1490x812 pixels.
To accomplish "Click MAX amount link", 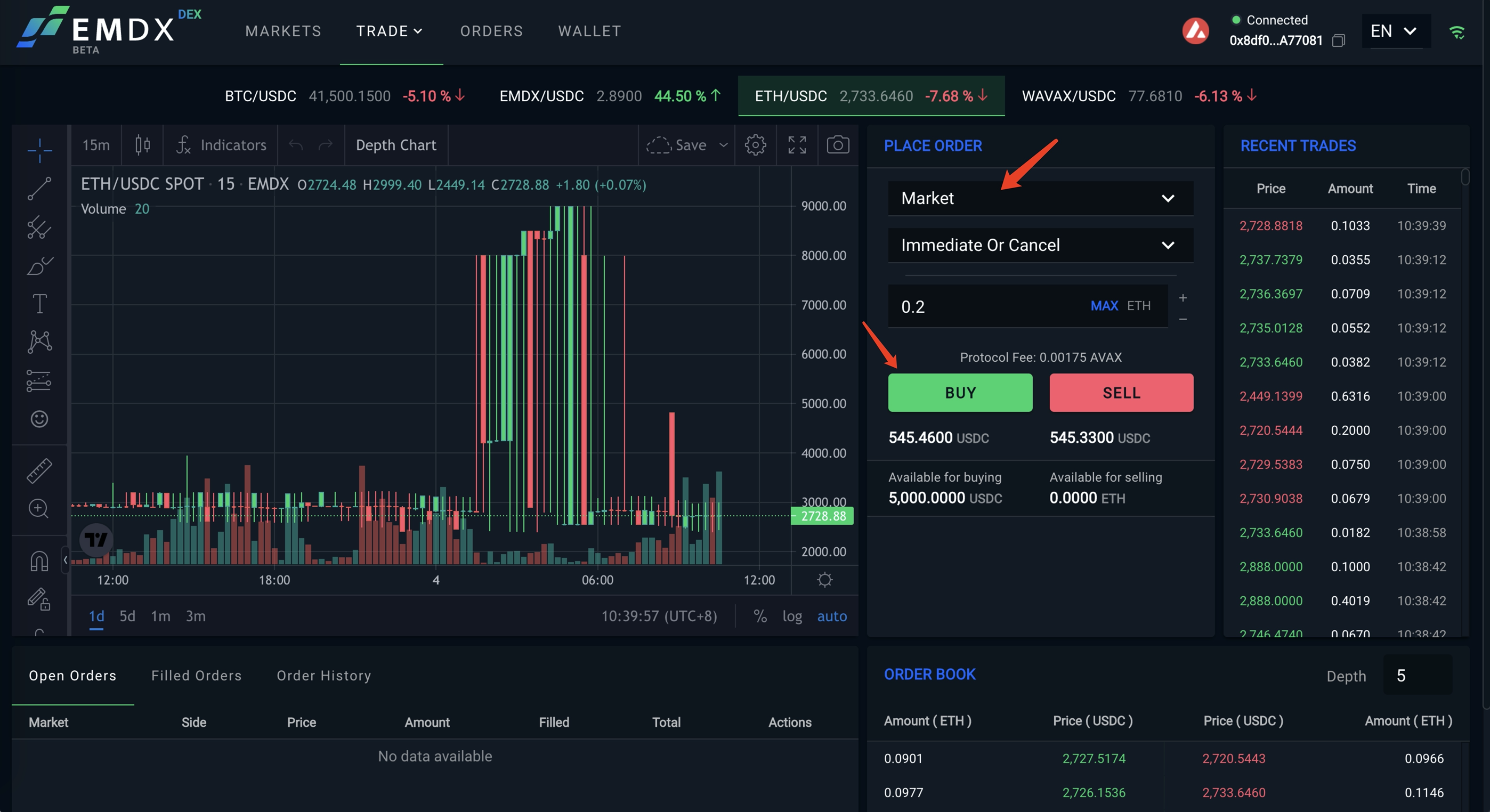I will coord(1104,306).
